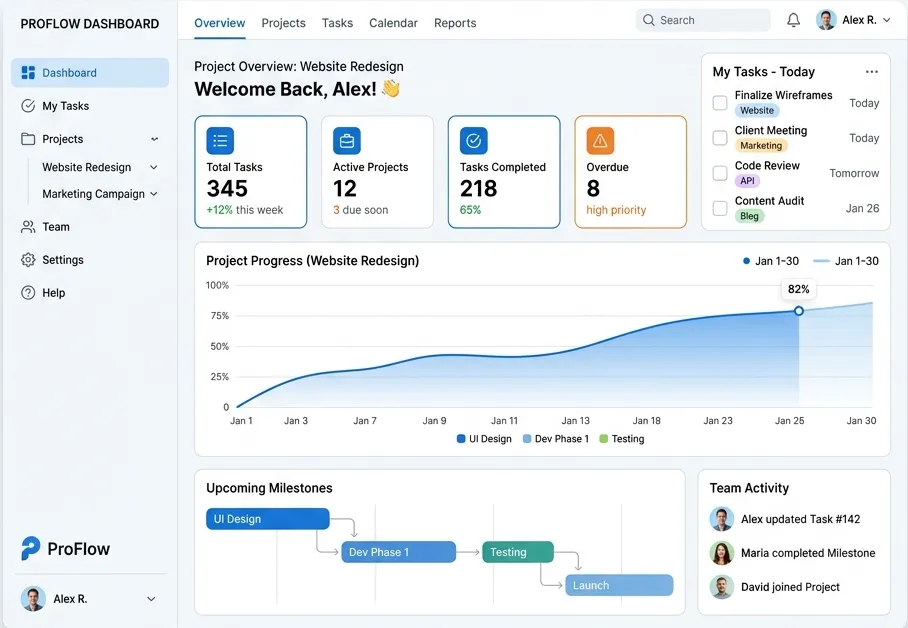Switch to the Calendar tab
The image size is (908, 628).
coord(393,23)
